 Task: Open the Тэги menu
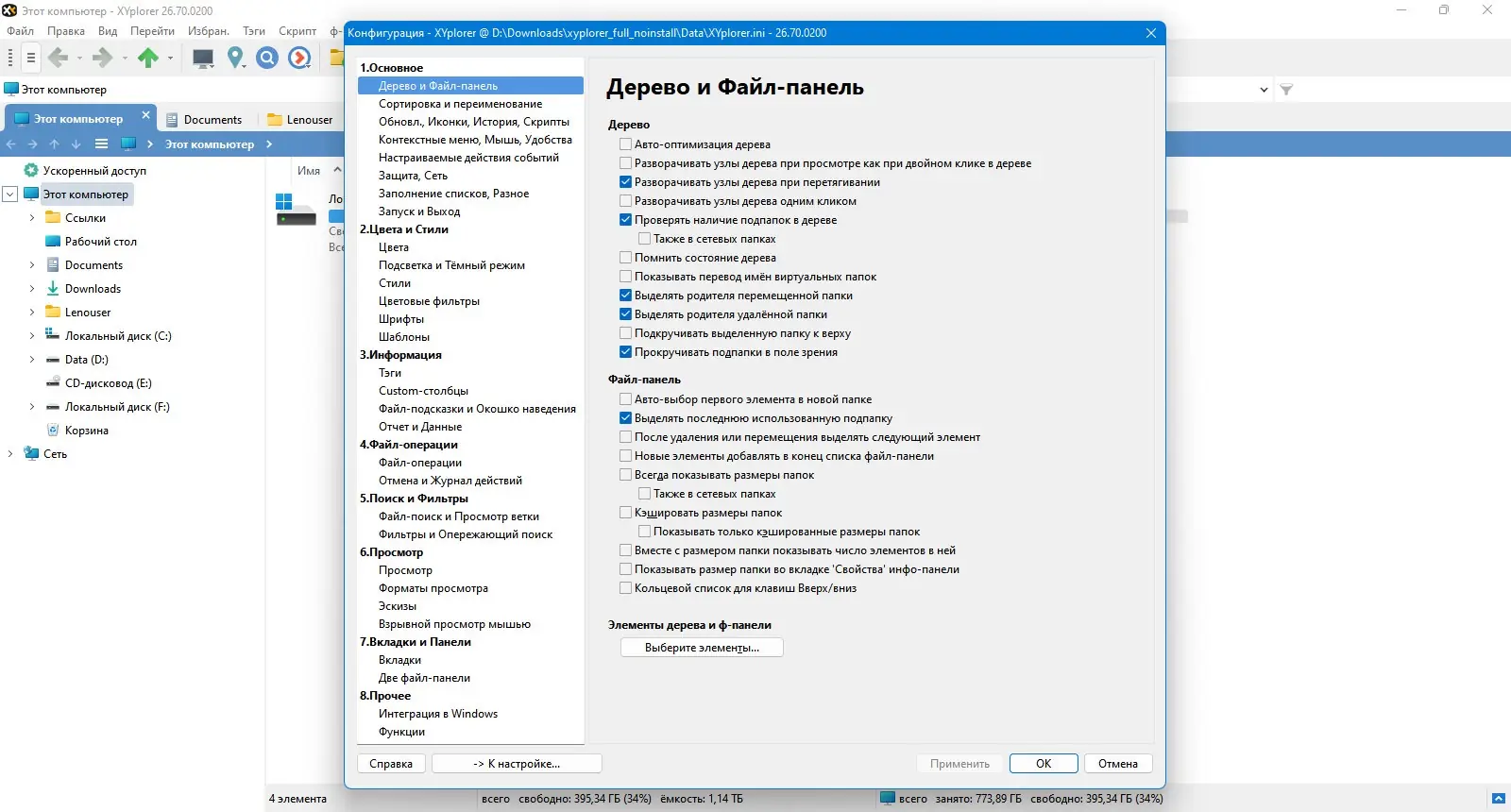(254, 31)
